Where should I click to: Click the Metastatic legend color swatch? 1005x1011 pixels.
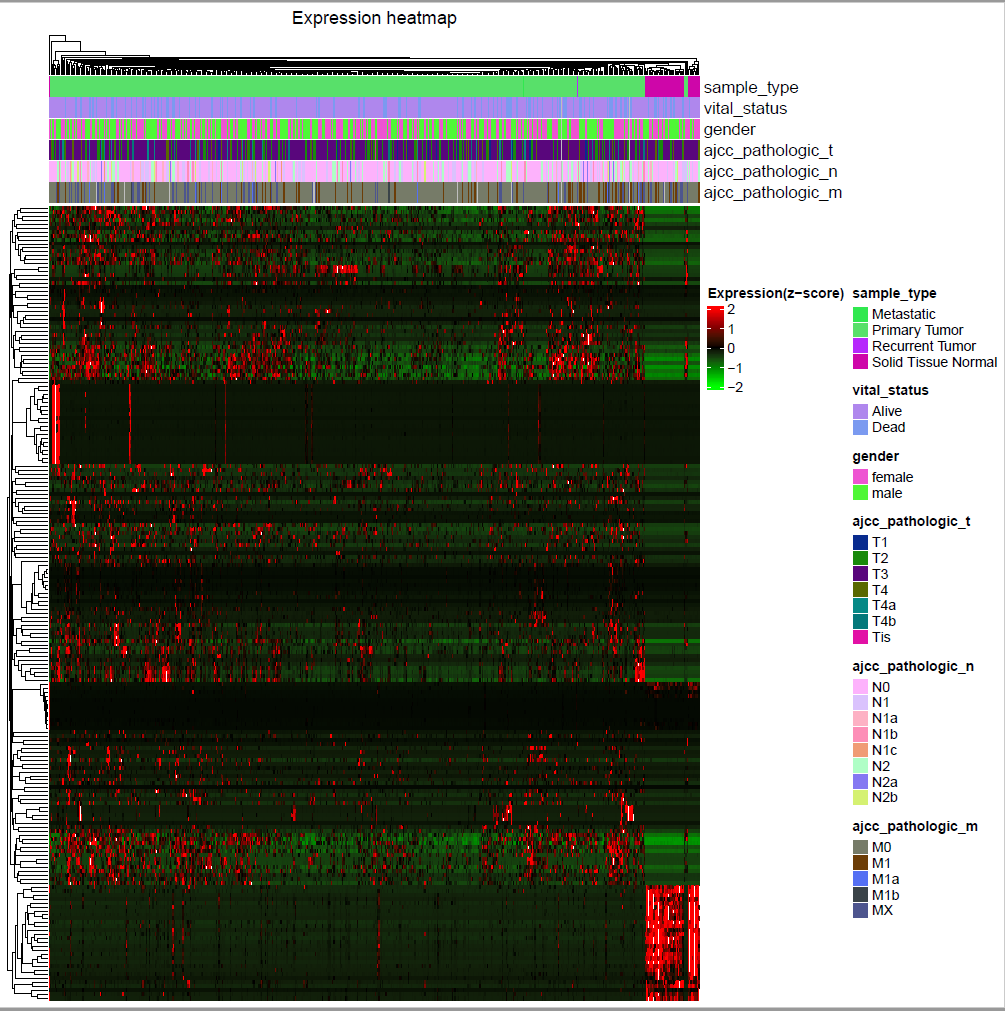click(860, 314)
